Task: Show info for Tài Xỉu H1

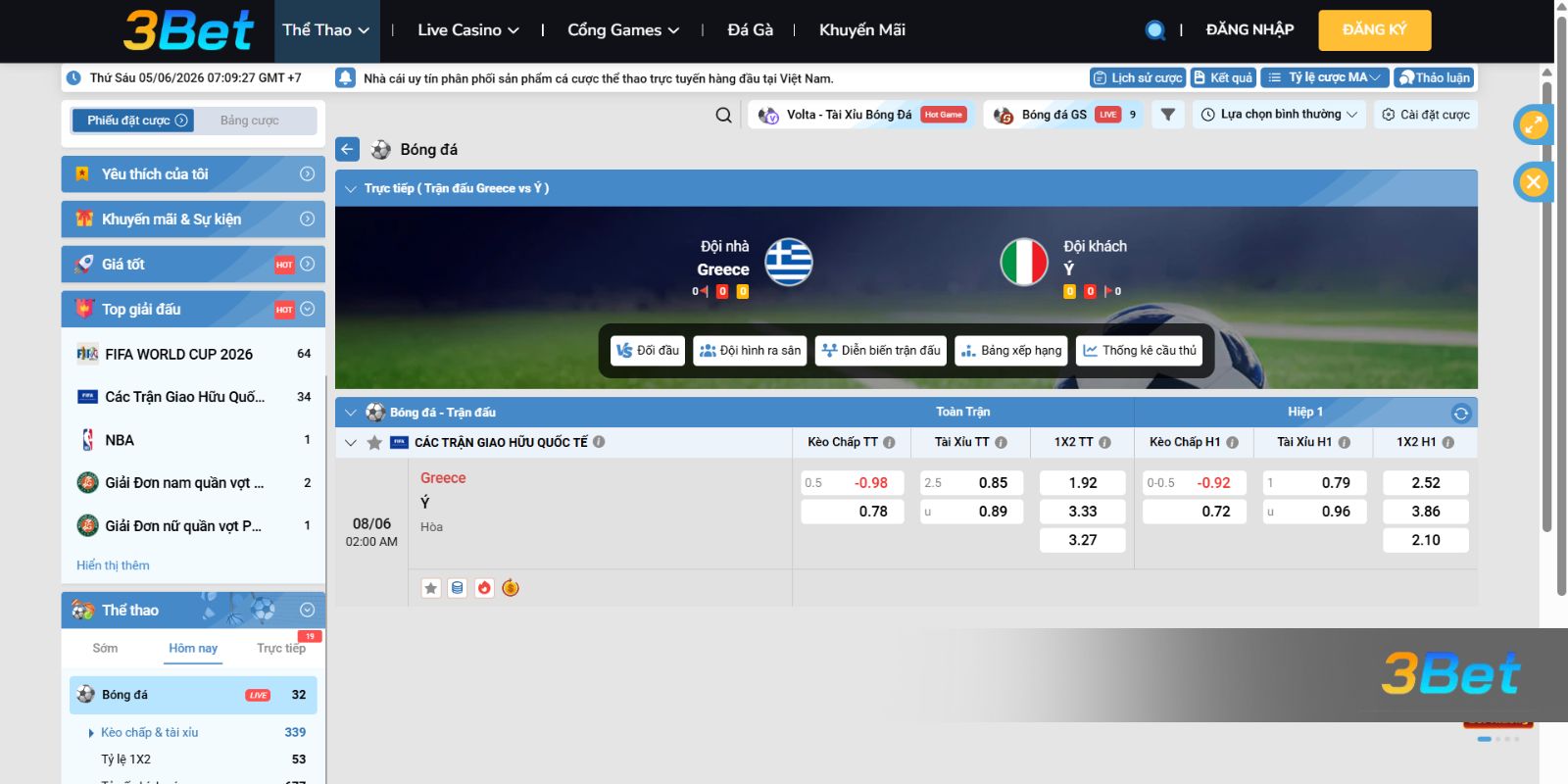Action: (1344, 442)
